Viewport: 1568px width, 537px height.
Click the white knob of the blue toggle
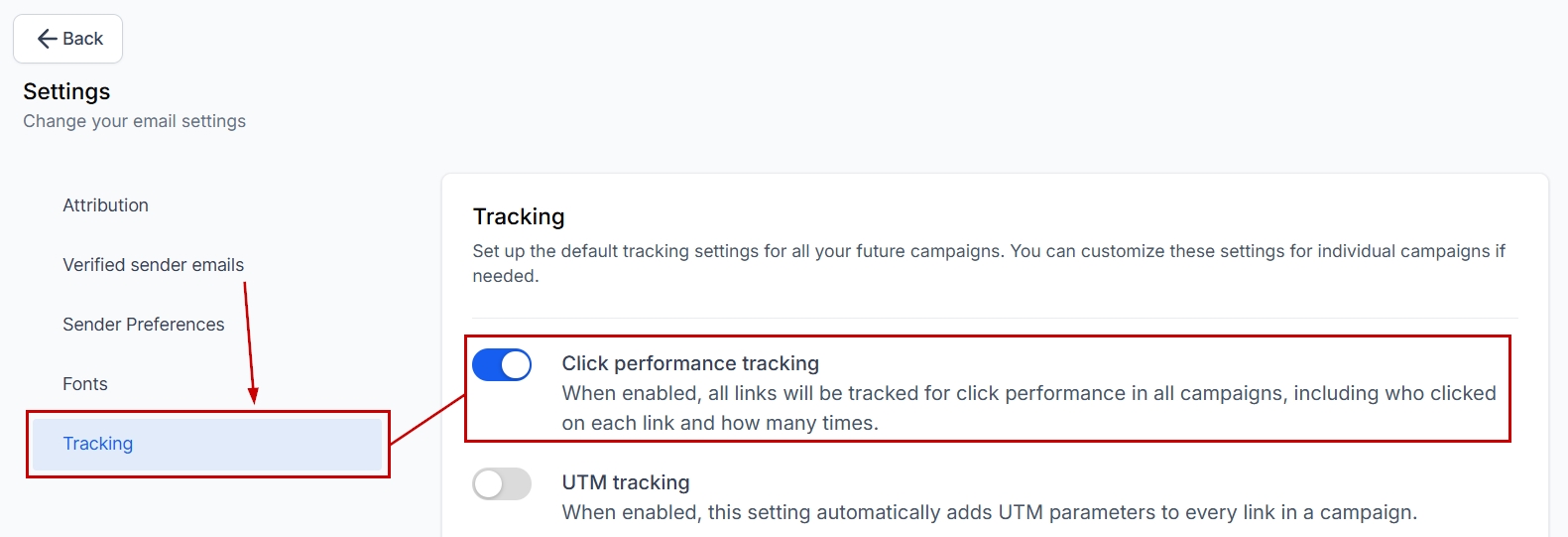pos(516,365)
